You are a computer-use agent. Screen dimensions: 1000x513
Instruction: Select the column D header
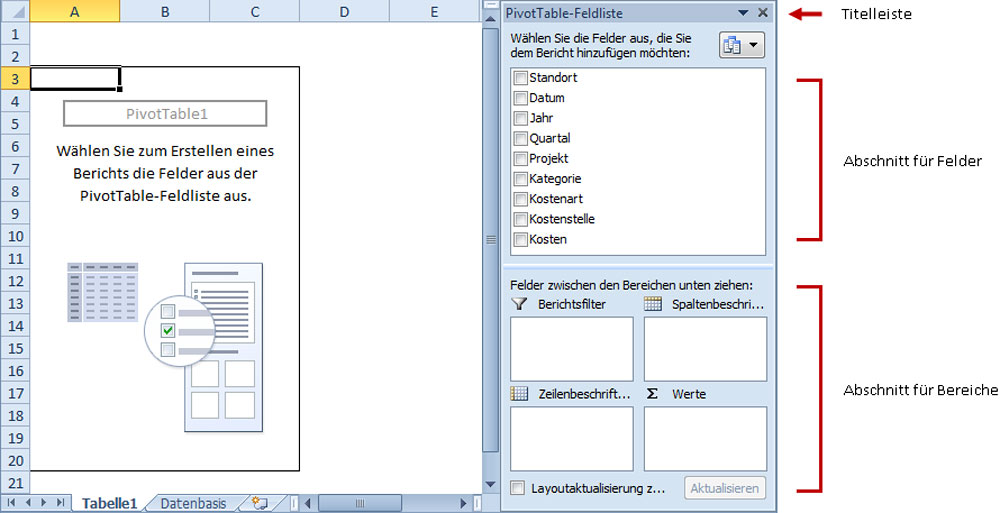coord(344,12)
